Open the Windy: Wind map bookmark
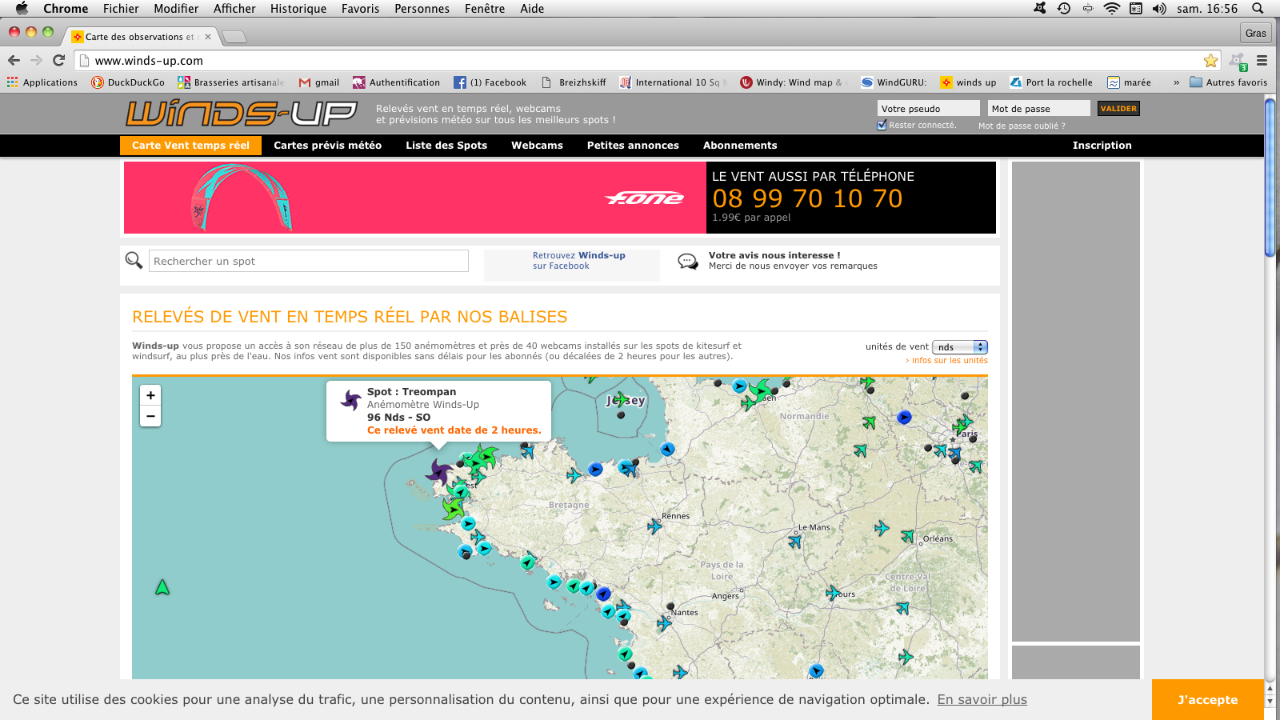1280x720 pixels. tap(792, 82)
